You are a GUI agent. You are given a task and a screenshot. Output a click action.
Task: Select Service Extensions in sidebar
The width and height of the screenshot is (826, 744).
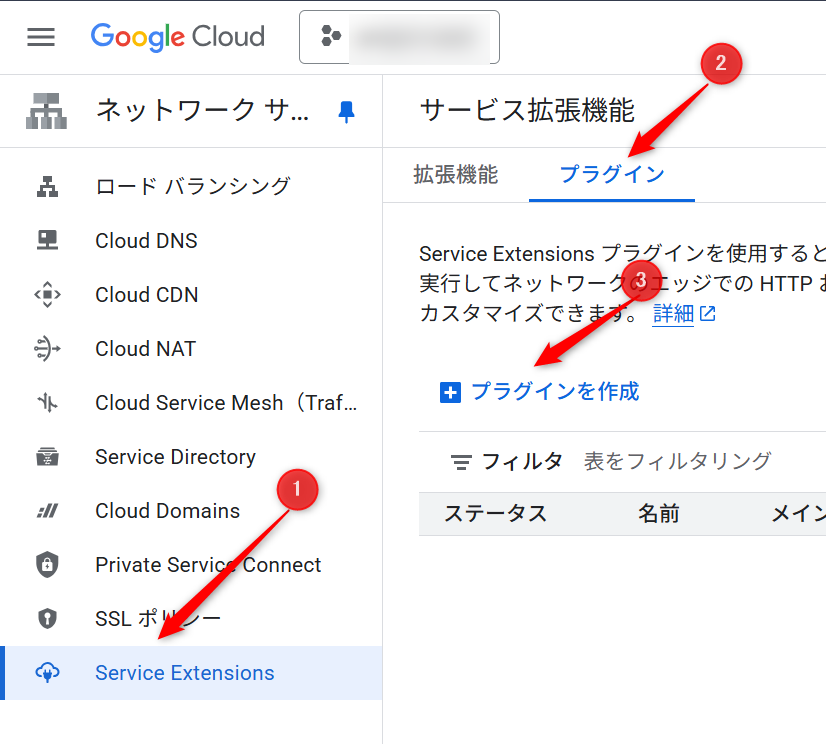[184, 673]
